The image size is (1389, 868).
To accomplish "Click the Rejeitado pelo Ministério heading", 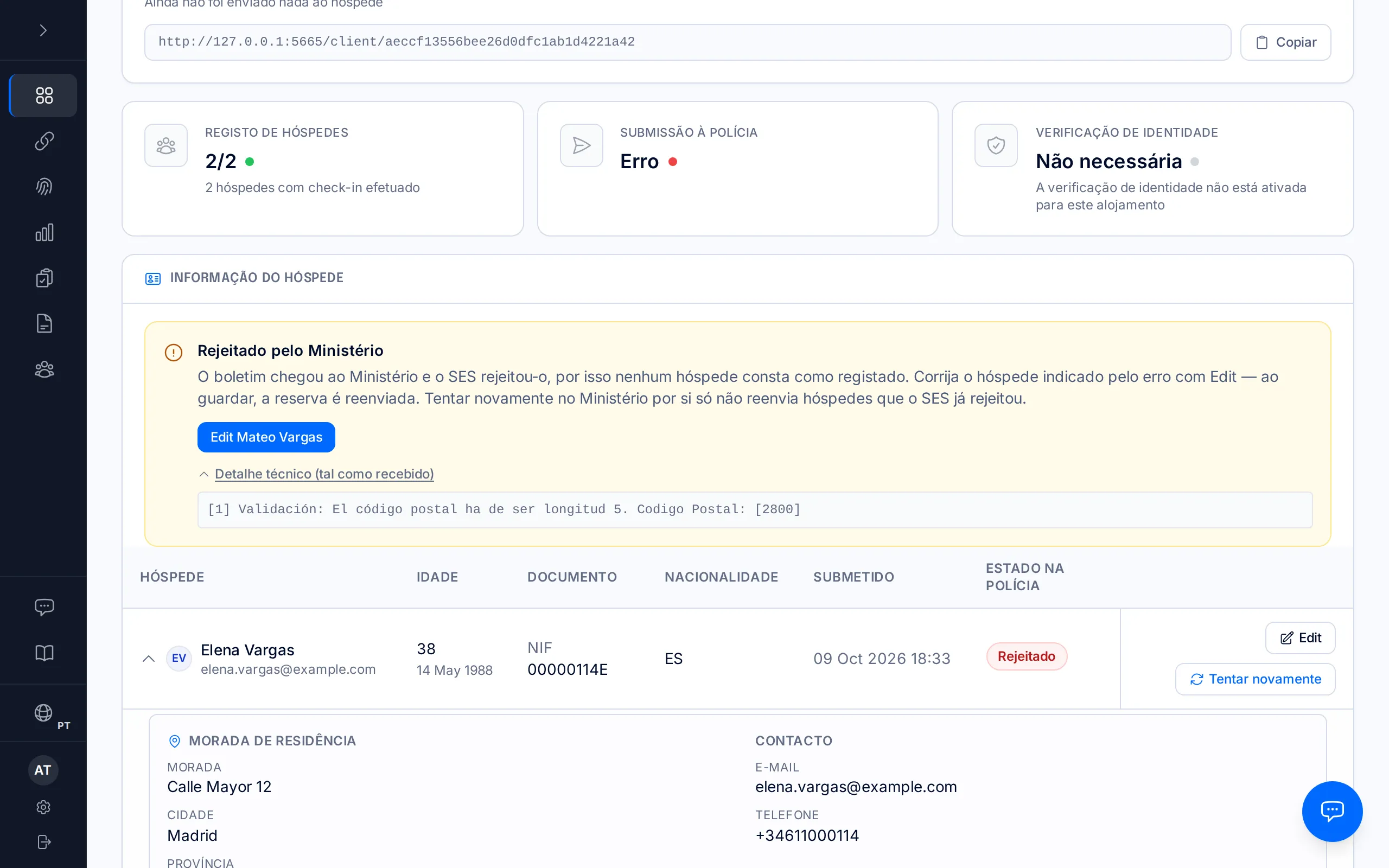I will coord(290,351).
